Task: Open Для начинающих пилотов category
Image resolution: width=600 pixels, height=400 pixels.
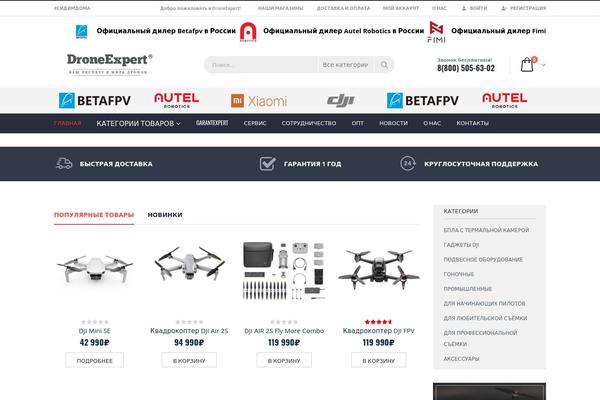Action: point(484,303)
